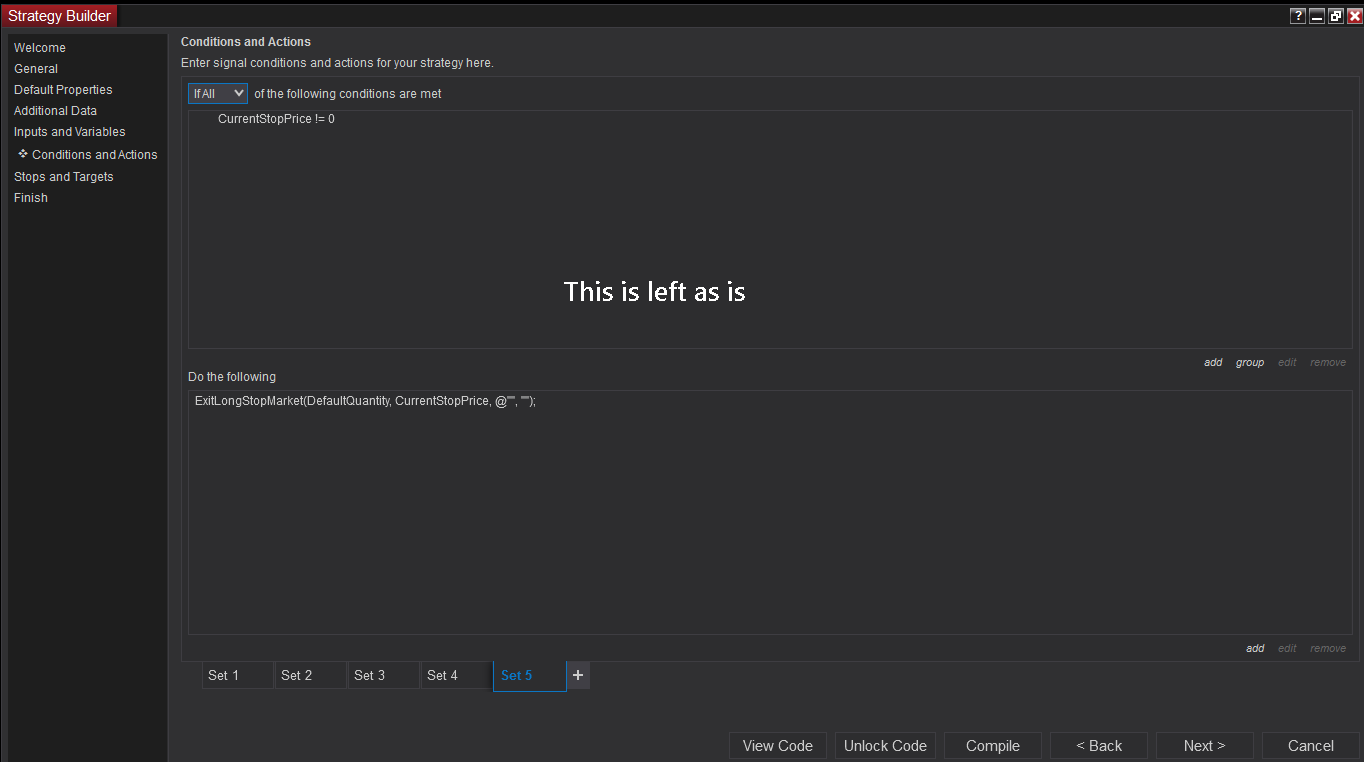Click 'add' link under actions list
Screen dimensions: 1364x762
(x=1255, y=649)
